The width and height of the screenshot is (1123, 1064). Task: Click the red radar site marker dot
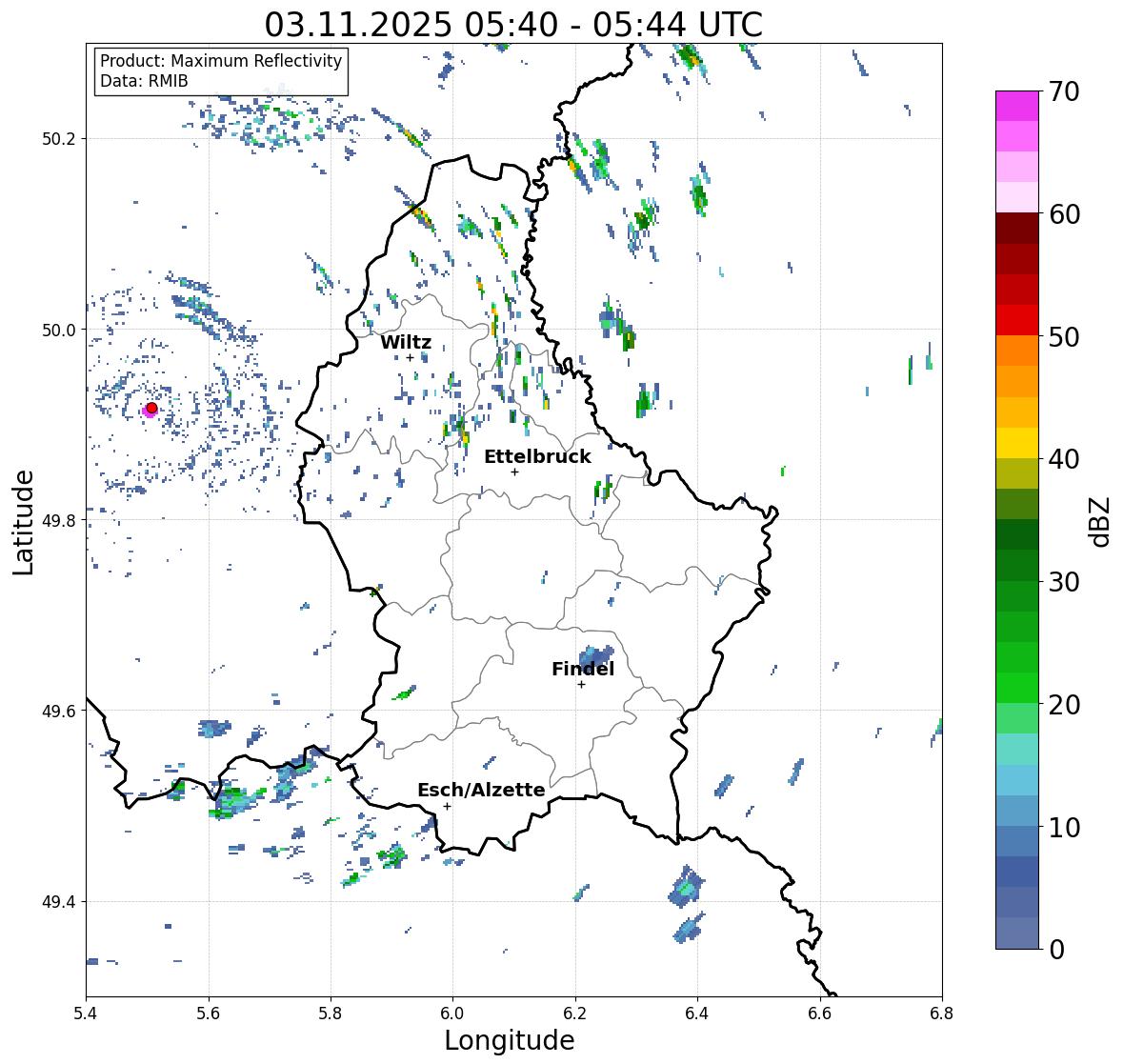151,408
